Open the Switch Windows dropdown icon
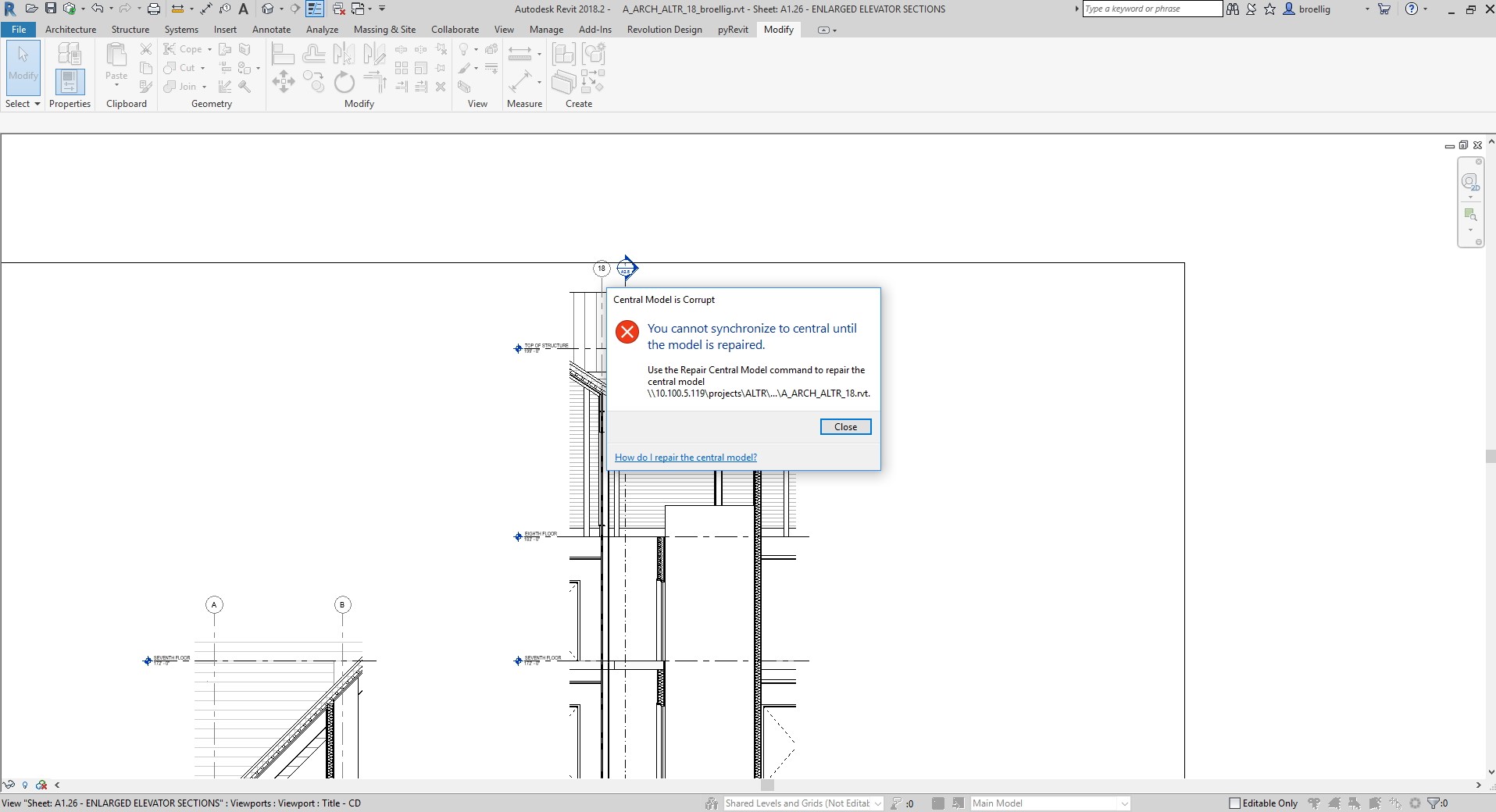The width and height of the screenshot is (1496, 812). [359, 9]
